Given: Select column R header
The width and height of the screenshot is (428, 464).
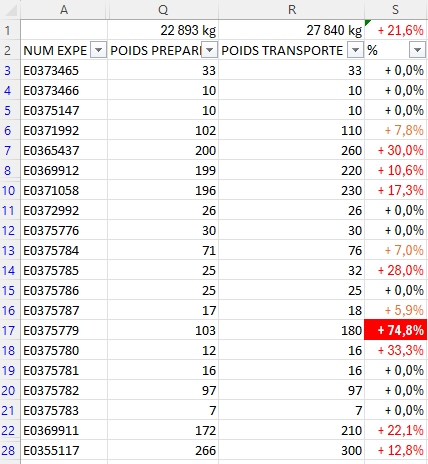Looking at the screenshot, I should [292, 10].
